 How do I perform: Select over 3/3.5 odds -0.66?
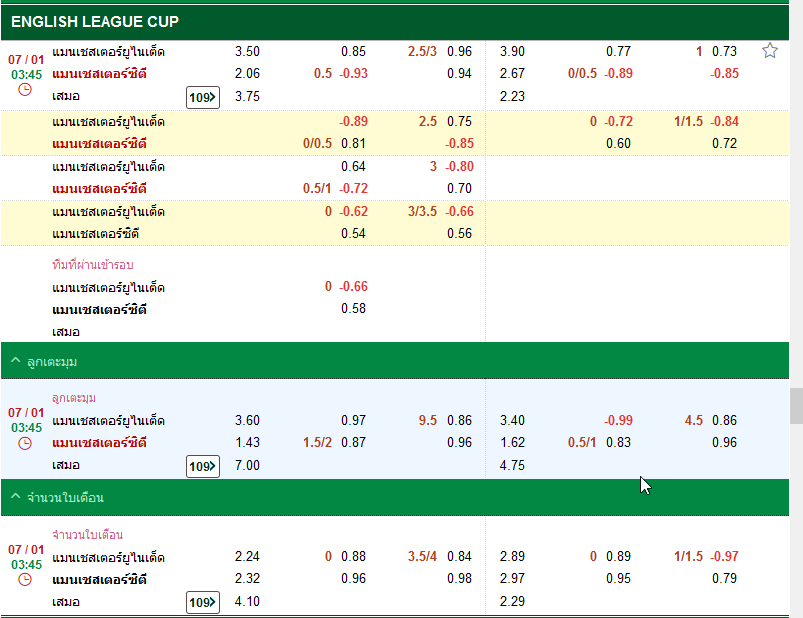coord(459,212)
